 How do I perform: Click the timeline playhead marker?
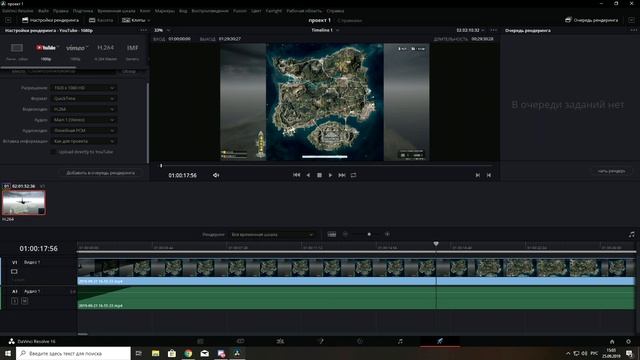coord(436,244)
